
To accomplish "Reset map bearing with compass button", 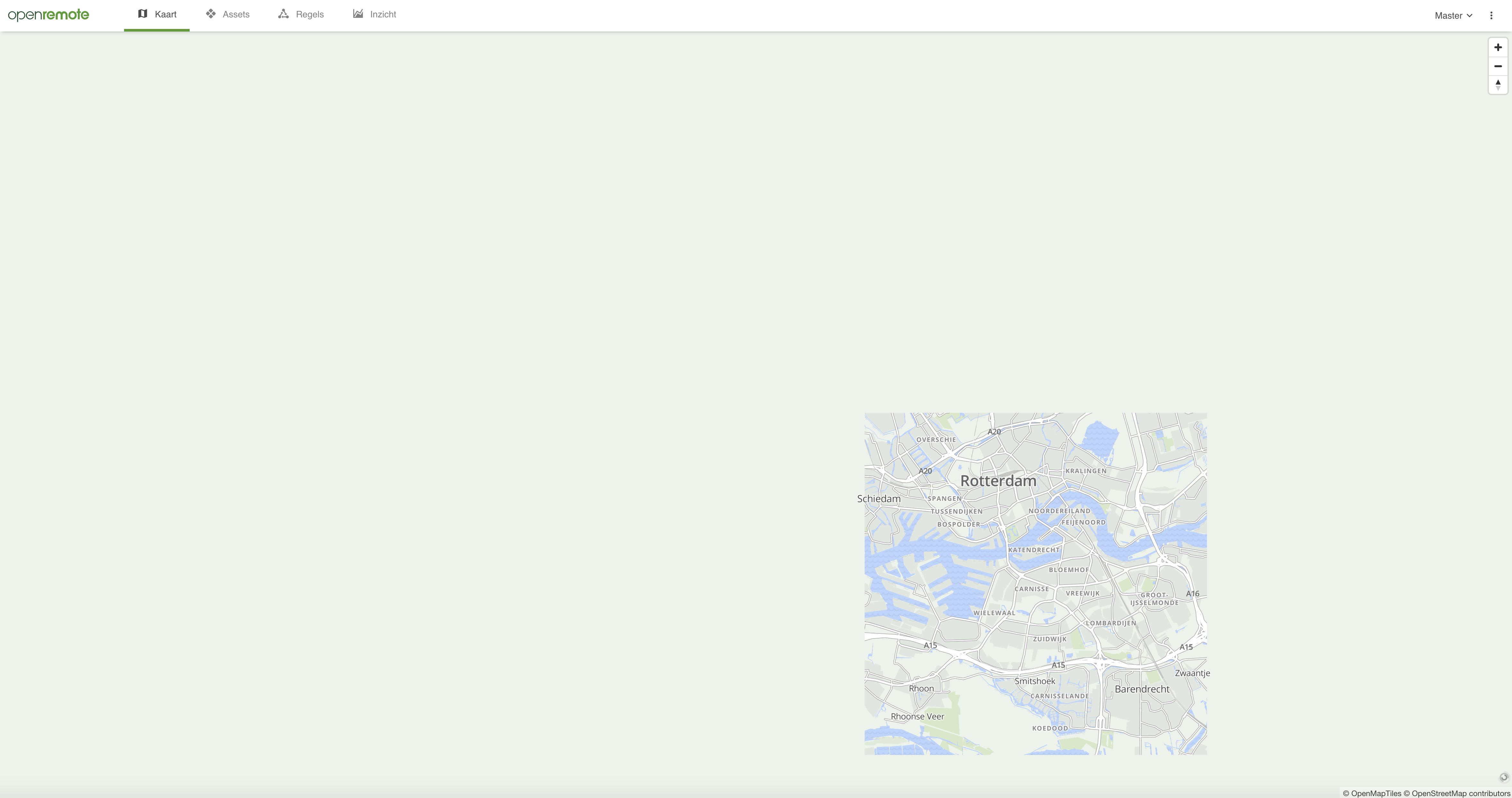I will (1498, 85).
